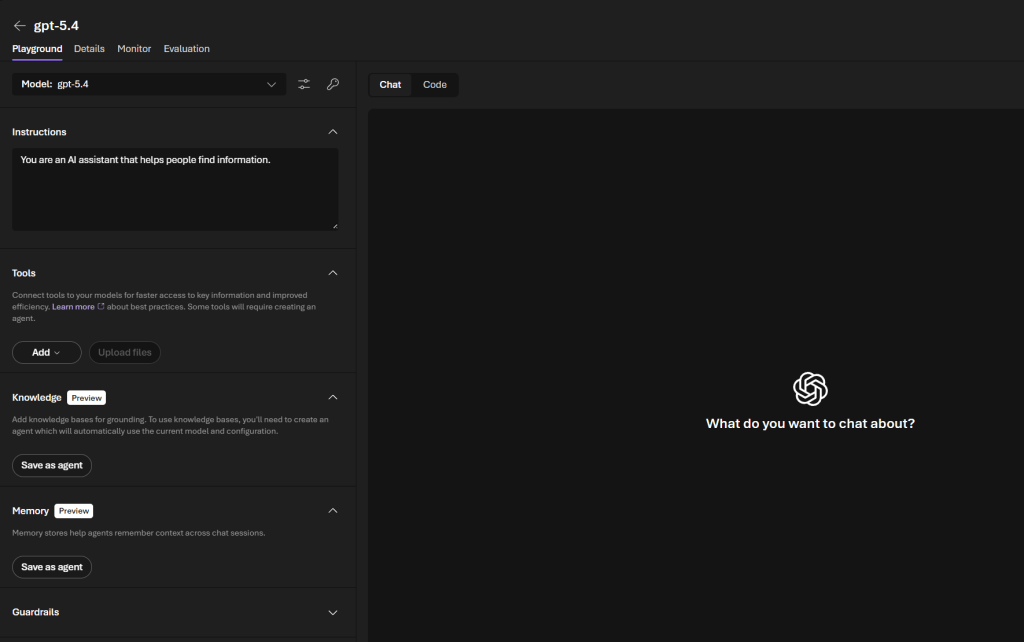
Task: Collapse the Knowledge section
Action: point(333,397)
